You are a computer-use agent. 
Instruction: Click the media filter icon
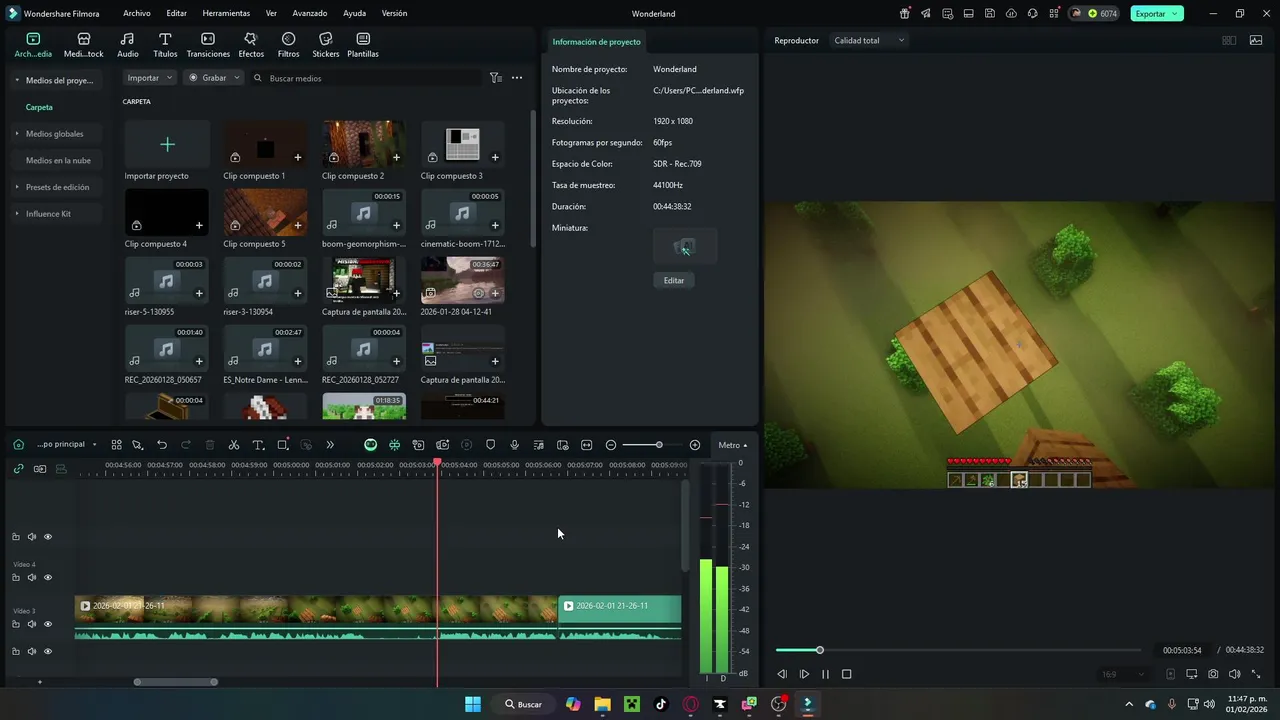(x=495, y=77)
